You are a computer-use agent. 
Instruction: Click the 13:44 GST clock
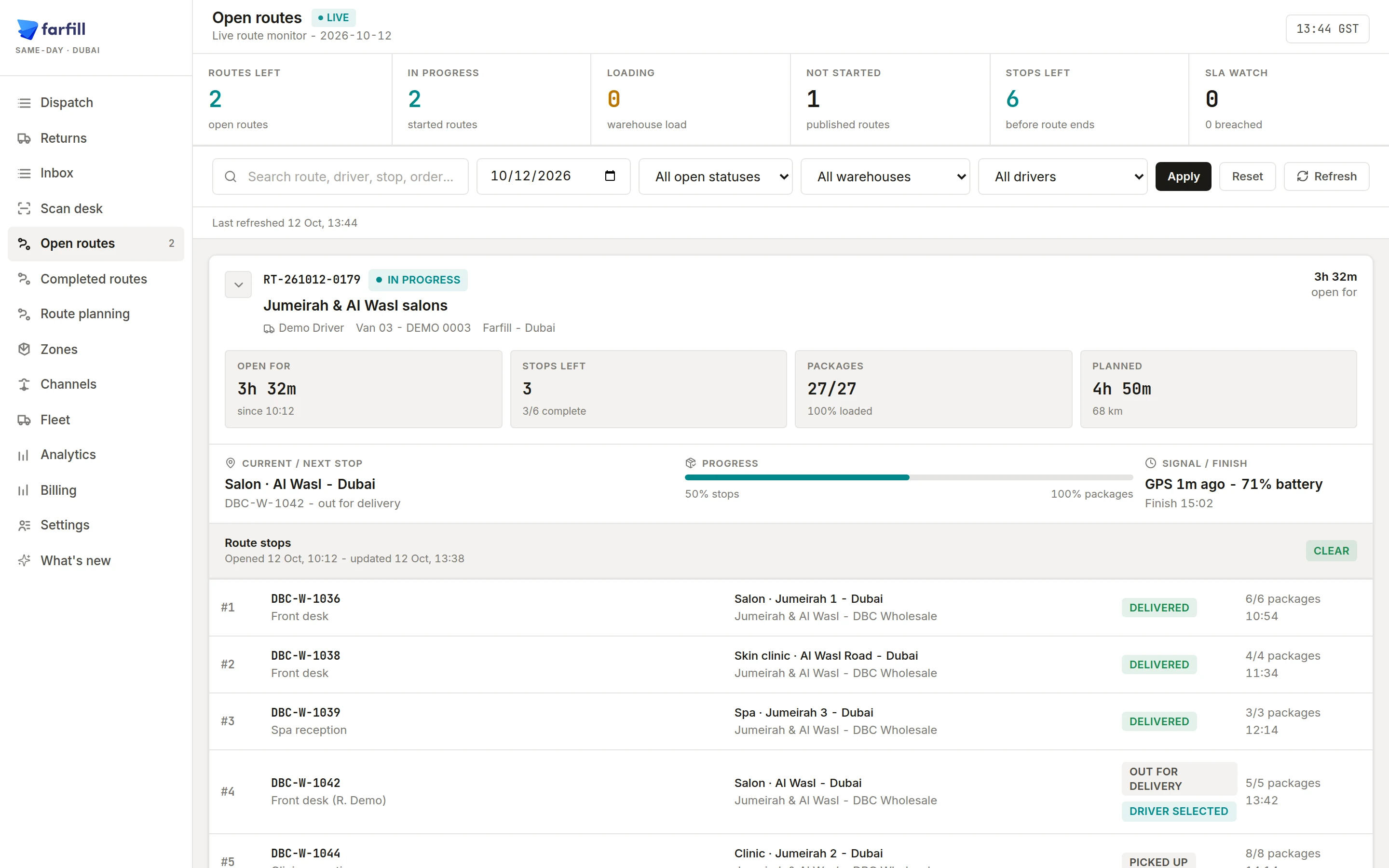point(1327,29)
